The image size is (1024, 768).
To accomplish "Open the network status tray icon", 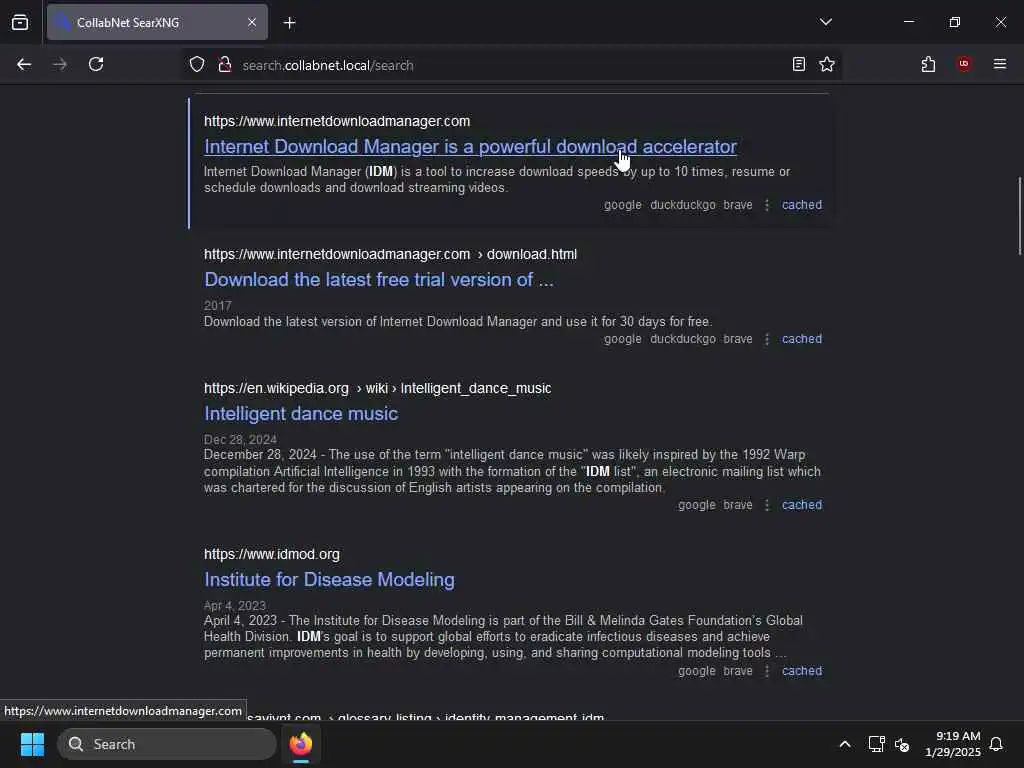I will click(876, 744).
